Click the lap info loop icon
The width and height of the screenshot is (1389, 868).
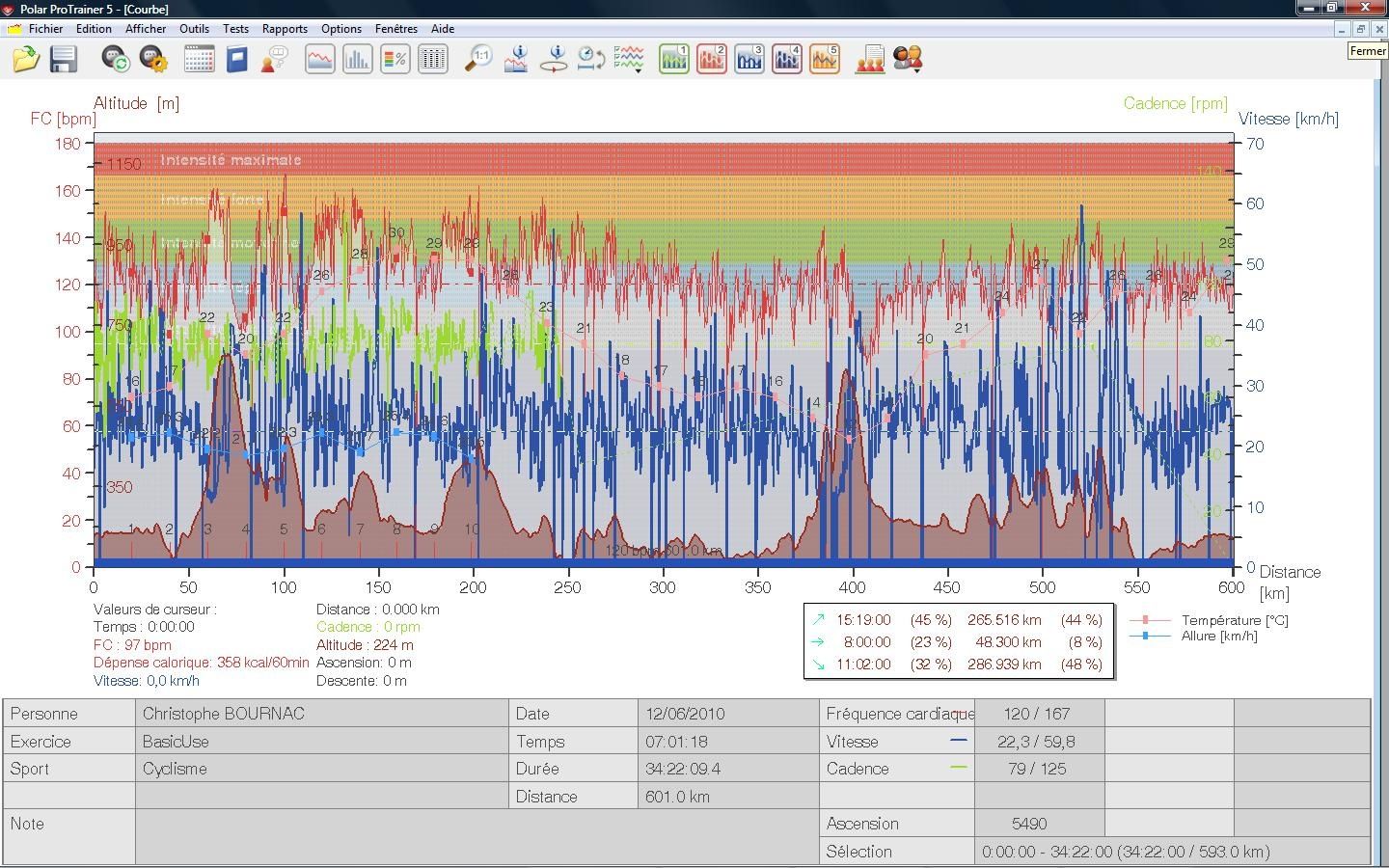click(554, 59)
